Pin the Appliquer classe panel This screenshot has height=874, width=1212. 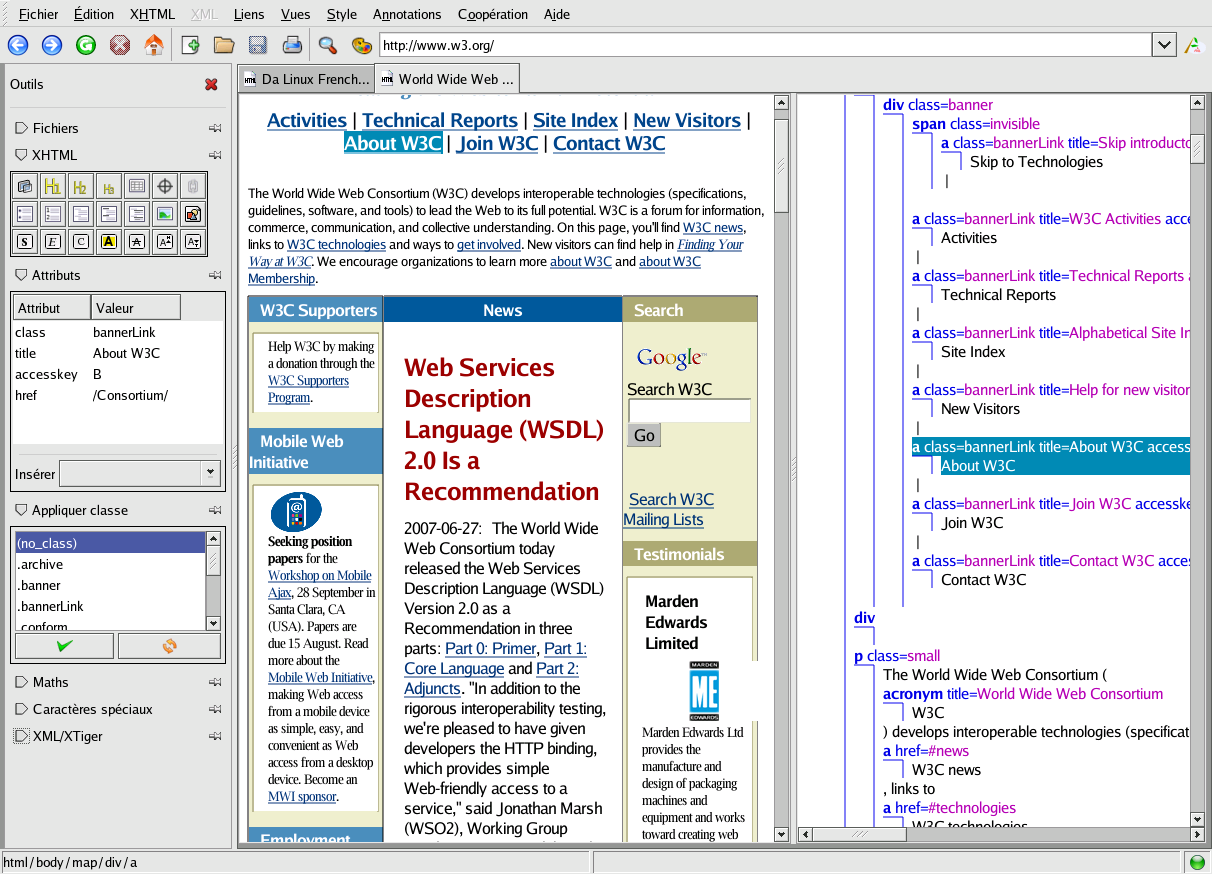click(x=214, y=510)
